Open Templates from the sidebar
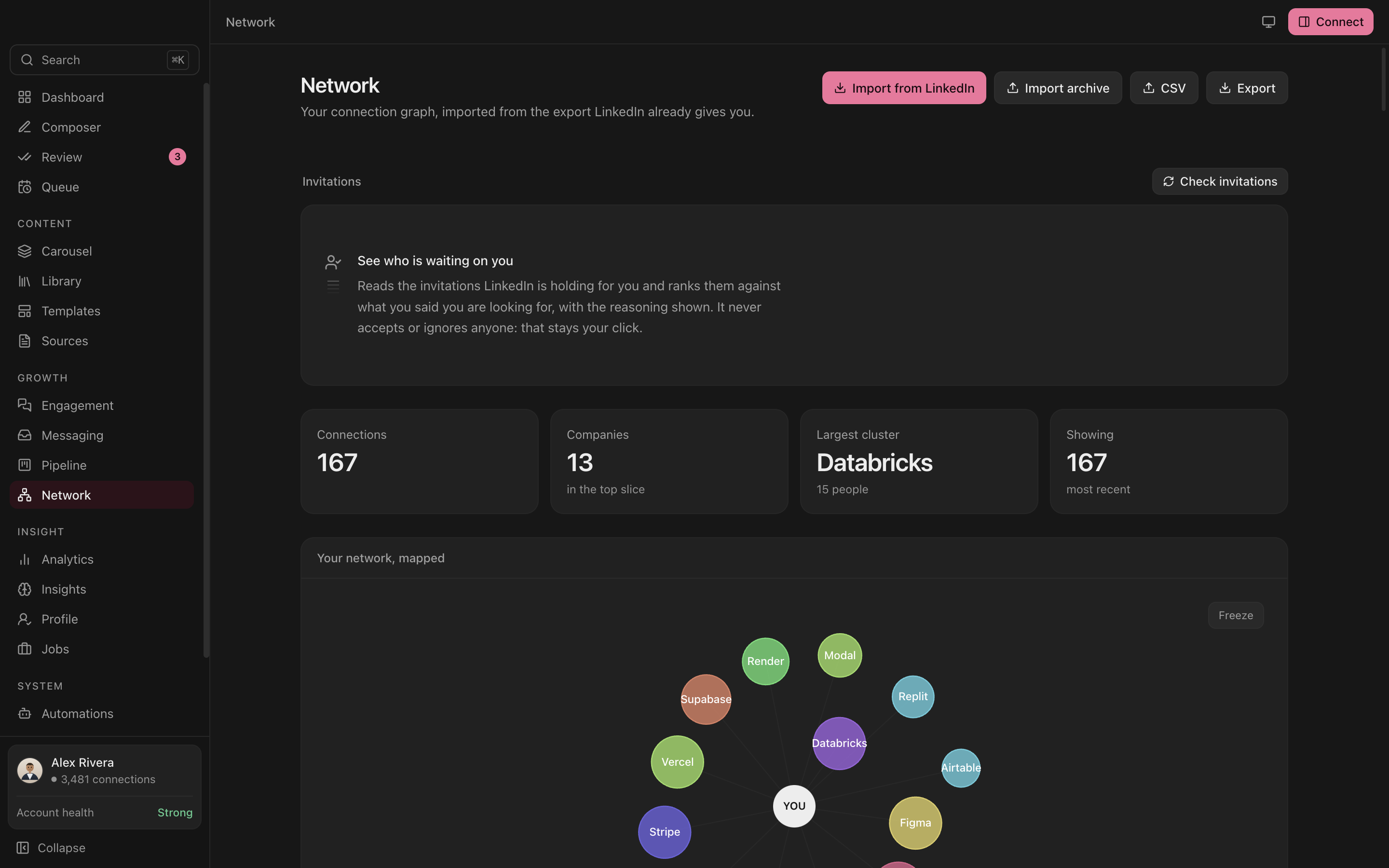 coord(102,311)
